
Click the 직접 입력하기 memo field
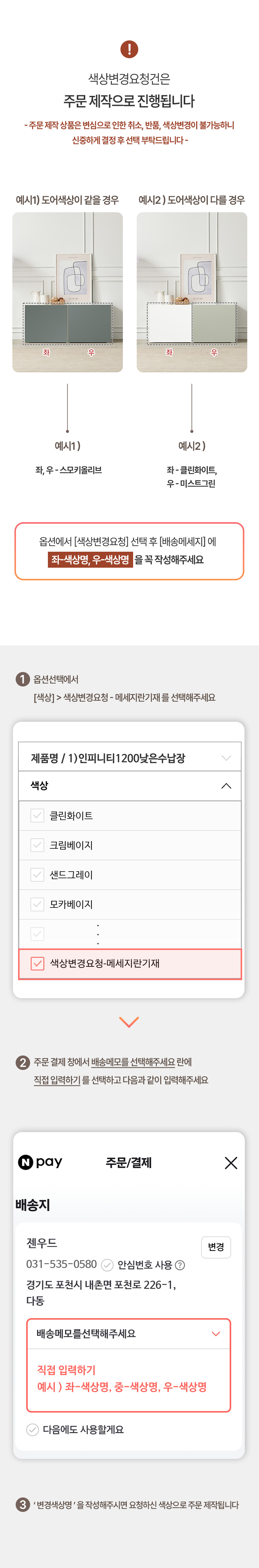(129, 1379)
